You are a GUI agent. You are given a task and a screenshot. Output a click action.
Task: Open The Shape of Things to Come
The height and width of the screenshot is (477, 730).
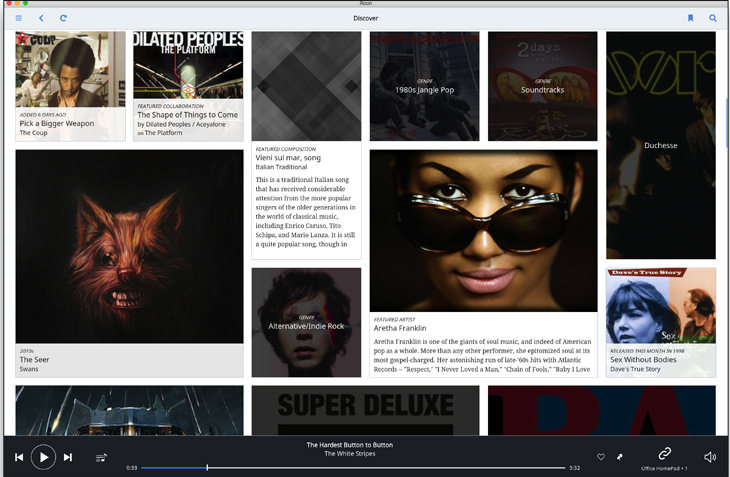(x=188, y=114)
